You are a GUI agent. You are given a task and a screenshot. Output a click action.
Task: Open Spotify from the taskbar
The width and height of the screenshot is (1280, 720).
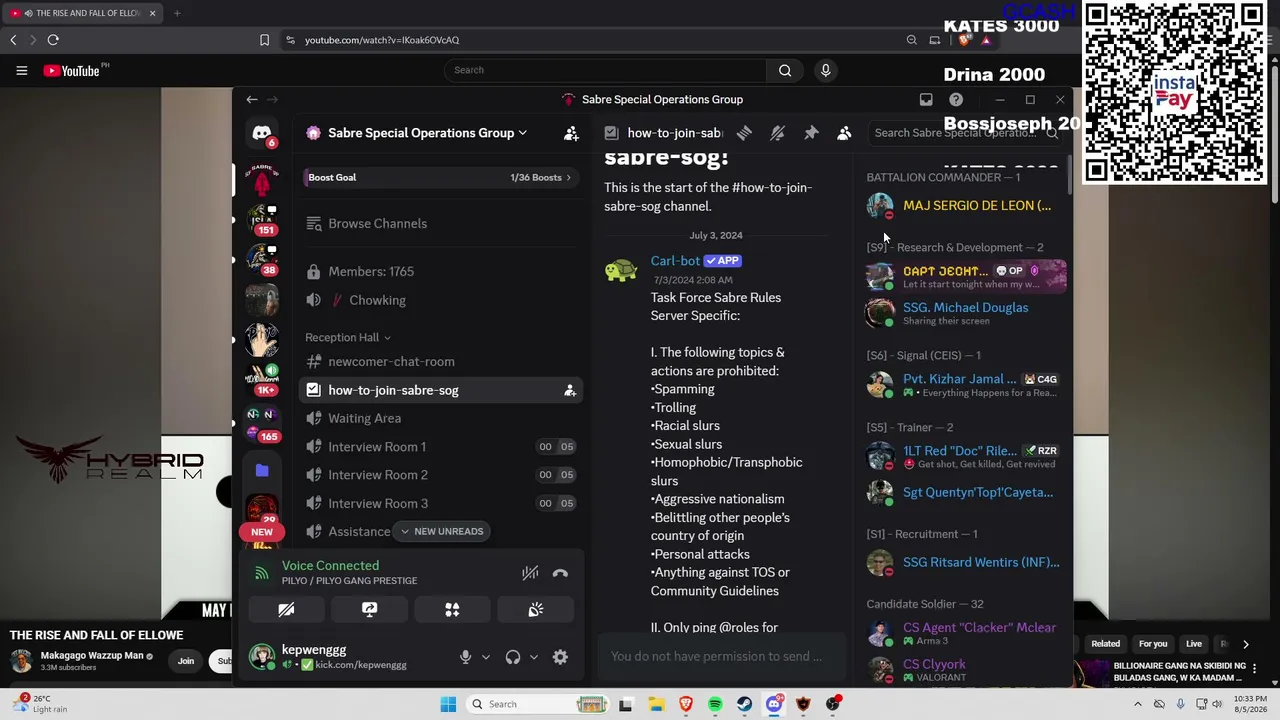pyautogui.click(x=715, y=704)
